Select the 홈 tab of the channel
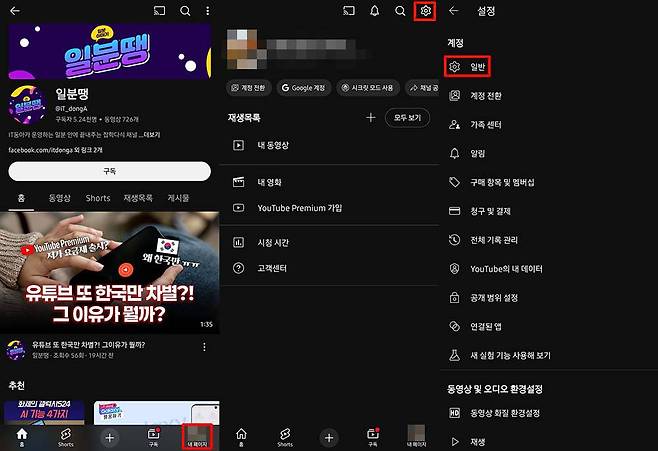 pyautogui.click(x=21, y=198)
